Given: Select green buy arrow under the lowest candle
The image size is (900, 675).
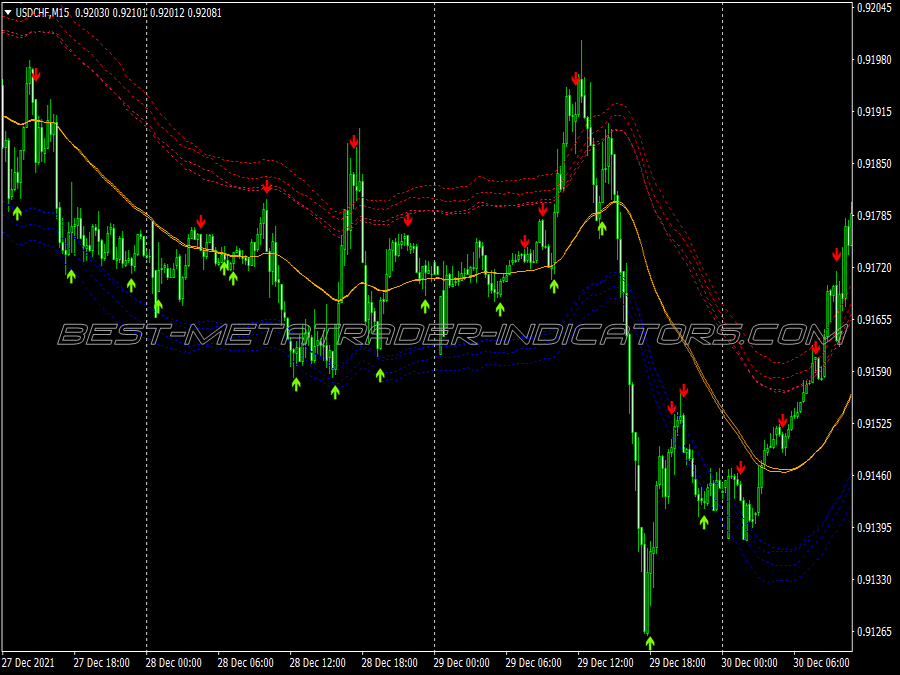Looking at the screenshot, I should 650,642.
